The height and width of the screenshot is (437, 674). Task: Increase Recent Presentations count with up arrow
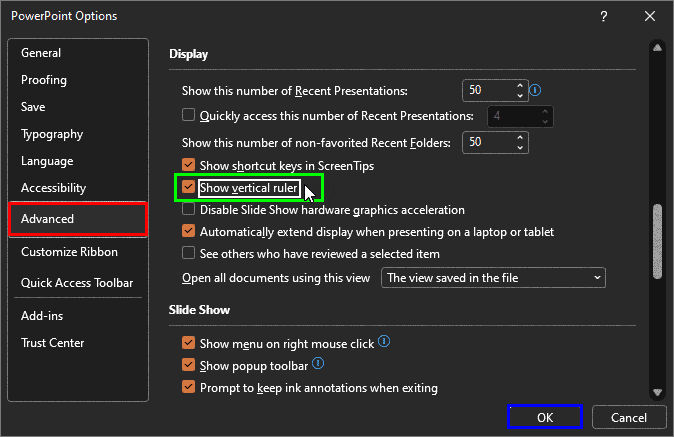tap(520, 86)
